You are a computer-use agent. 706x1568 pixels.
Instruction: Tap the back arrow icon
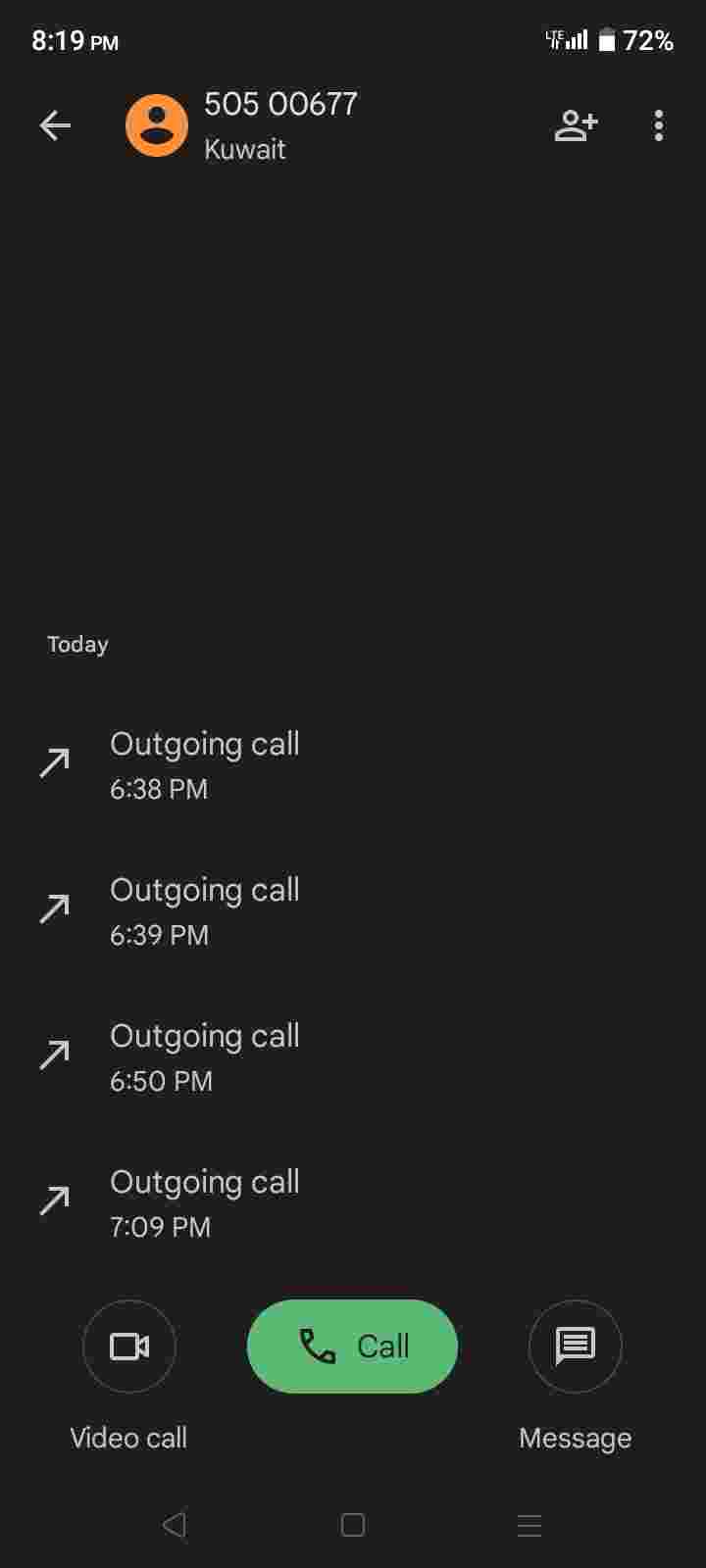tap(55, 125)
